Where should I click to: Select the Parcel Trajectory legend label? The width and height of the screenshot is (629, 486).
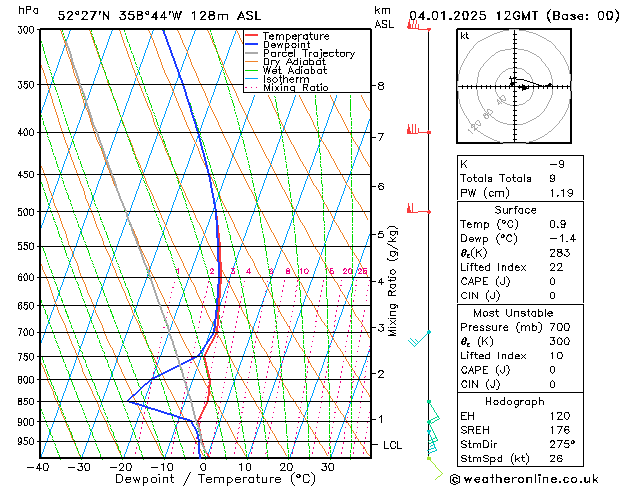coord(309,53)
